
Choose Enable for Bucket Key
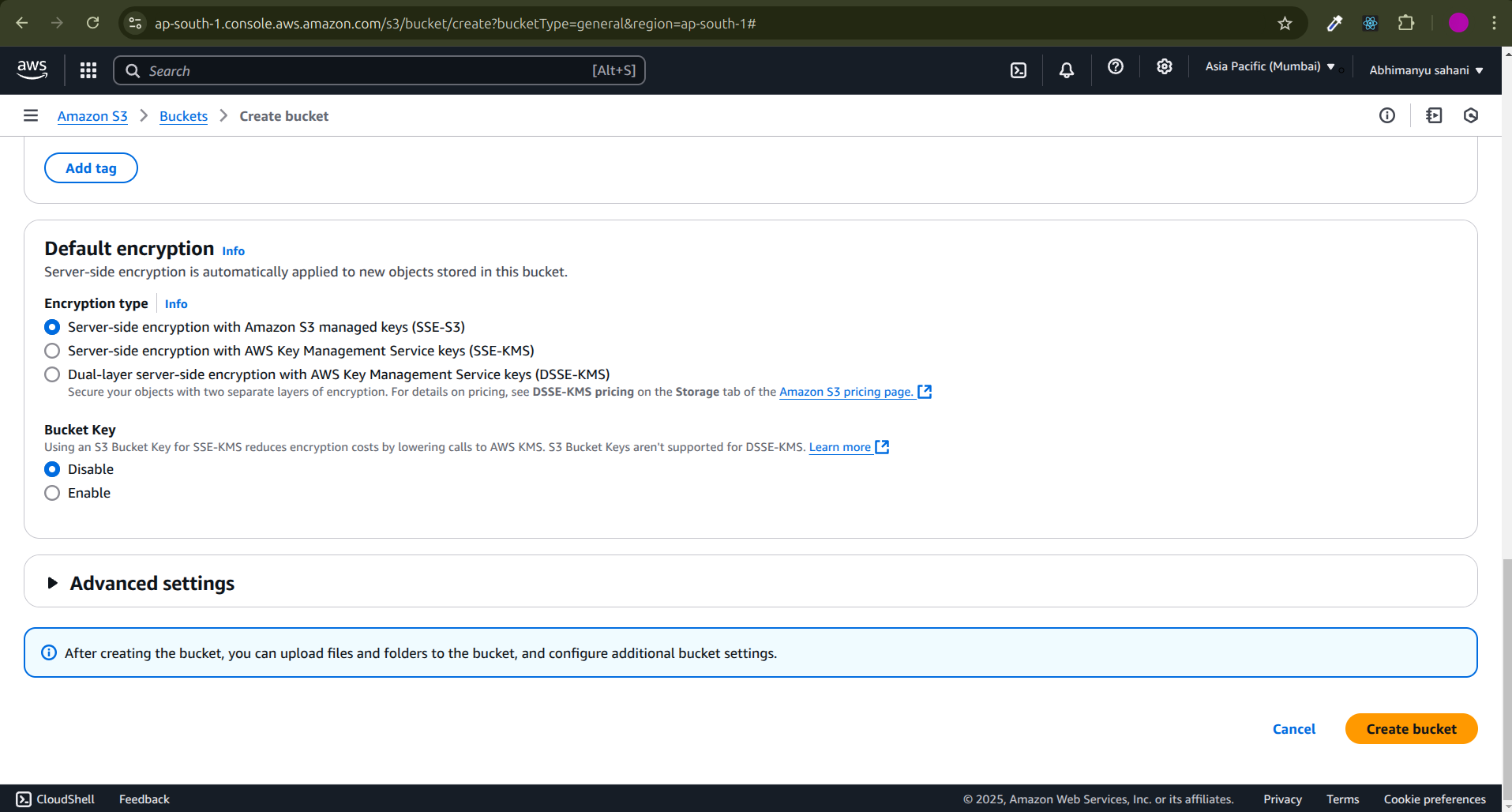(52, 493)
